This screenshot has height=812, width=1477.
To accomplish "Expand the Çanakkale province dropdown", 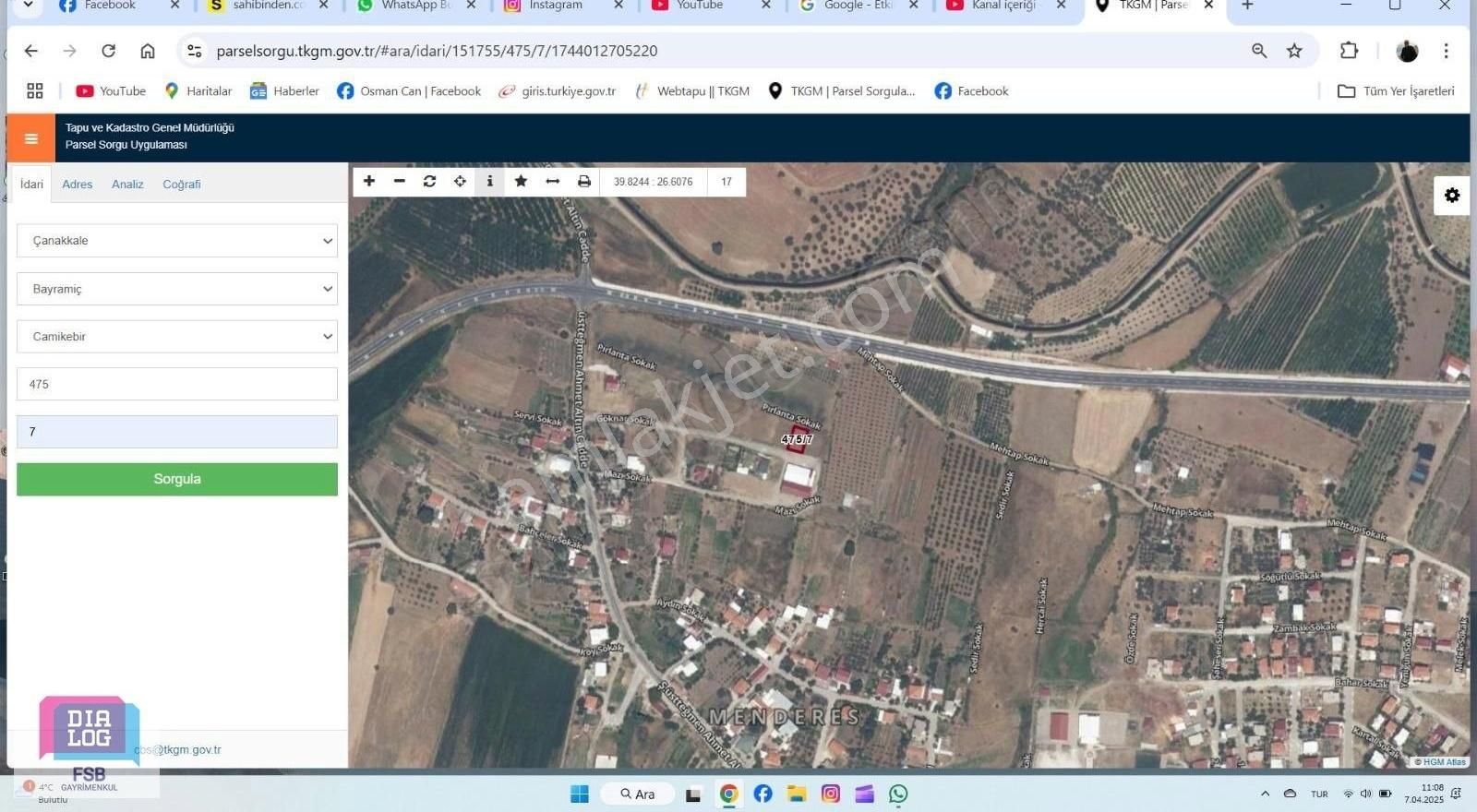I will tap(177, 241).
